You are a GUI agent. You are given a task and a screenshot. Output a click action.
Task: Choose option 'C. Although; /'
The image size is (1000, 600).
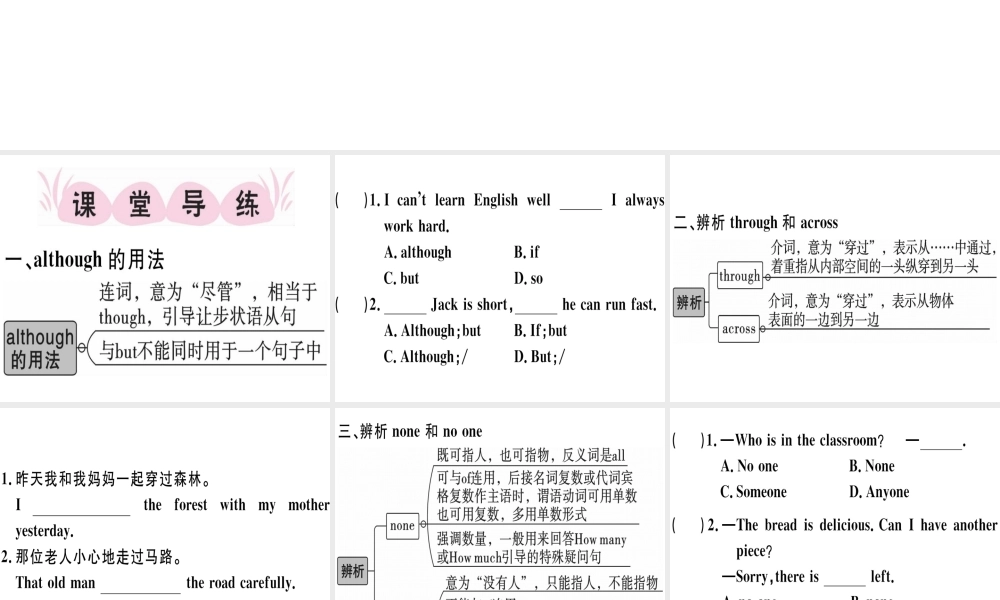pos(425,356)
